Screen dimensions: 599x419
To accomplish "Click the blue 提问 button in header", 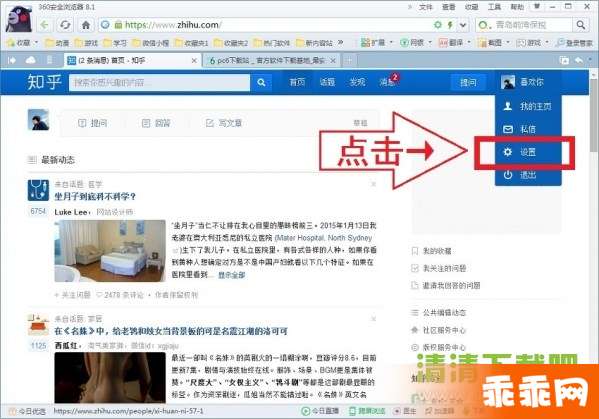I will pos(468,82).
